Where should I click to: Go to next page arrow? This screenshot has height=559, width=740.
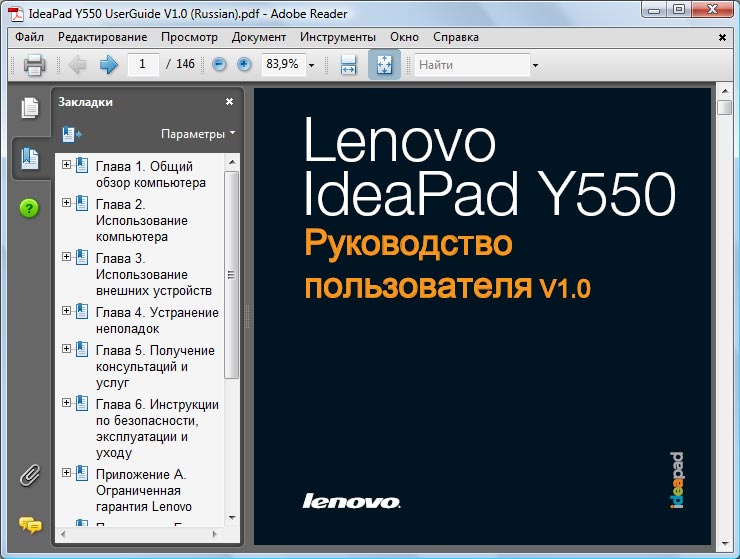[x=109, y=65]
